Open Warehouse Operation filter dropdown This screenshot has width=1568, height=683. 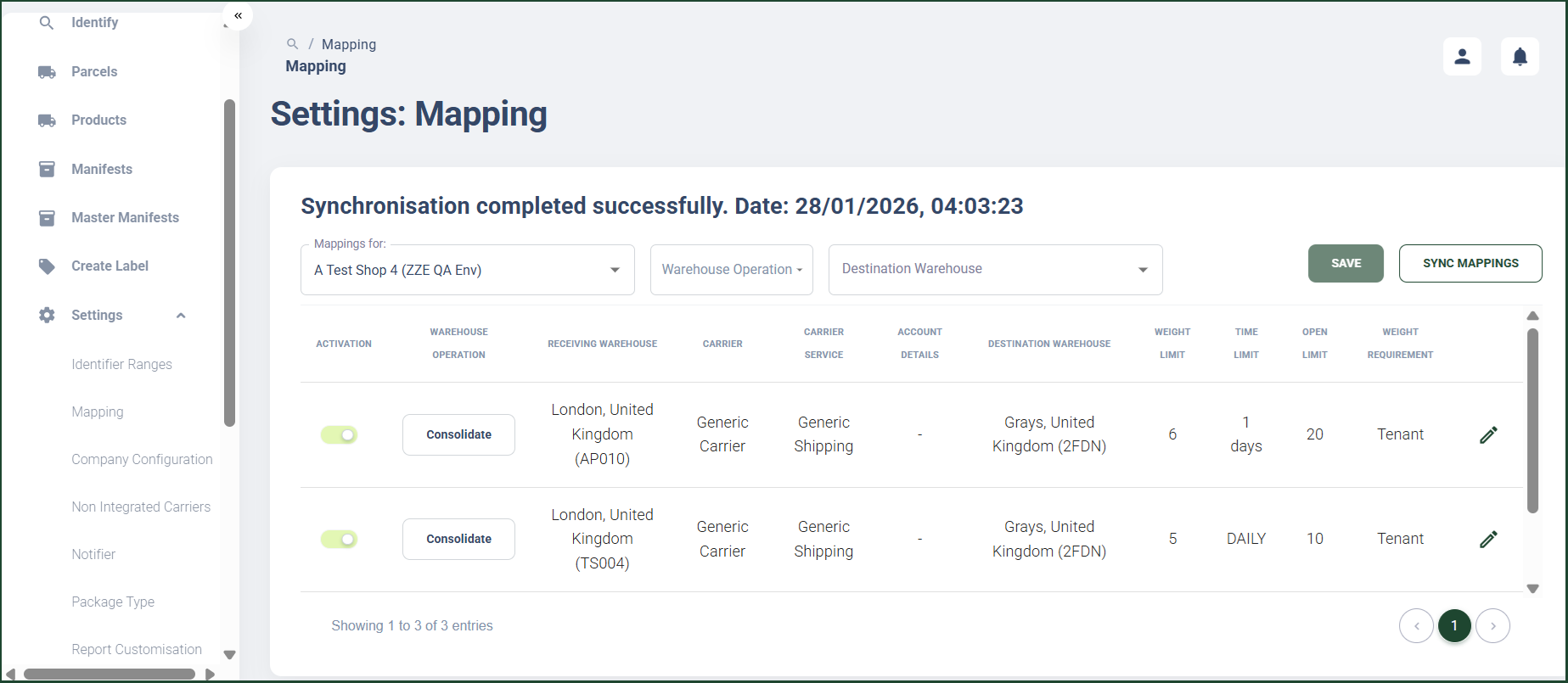732,270
